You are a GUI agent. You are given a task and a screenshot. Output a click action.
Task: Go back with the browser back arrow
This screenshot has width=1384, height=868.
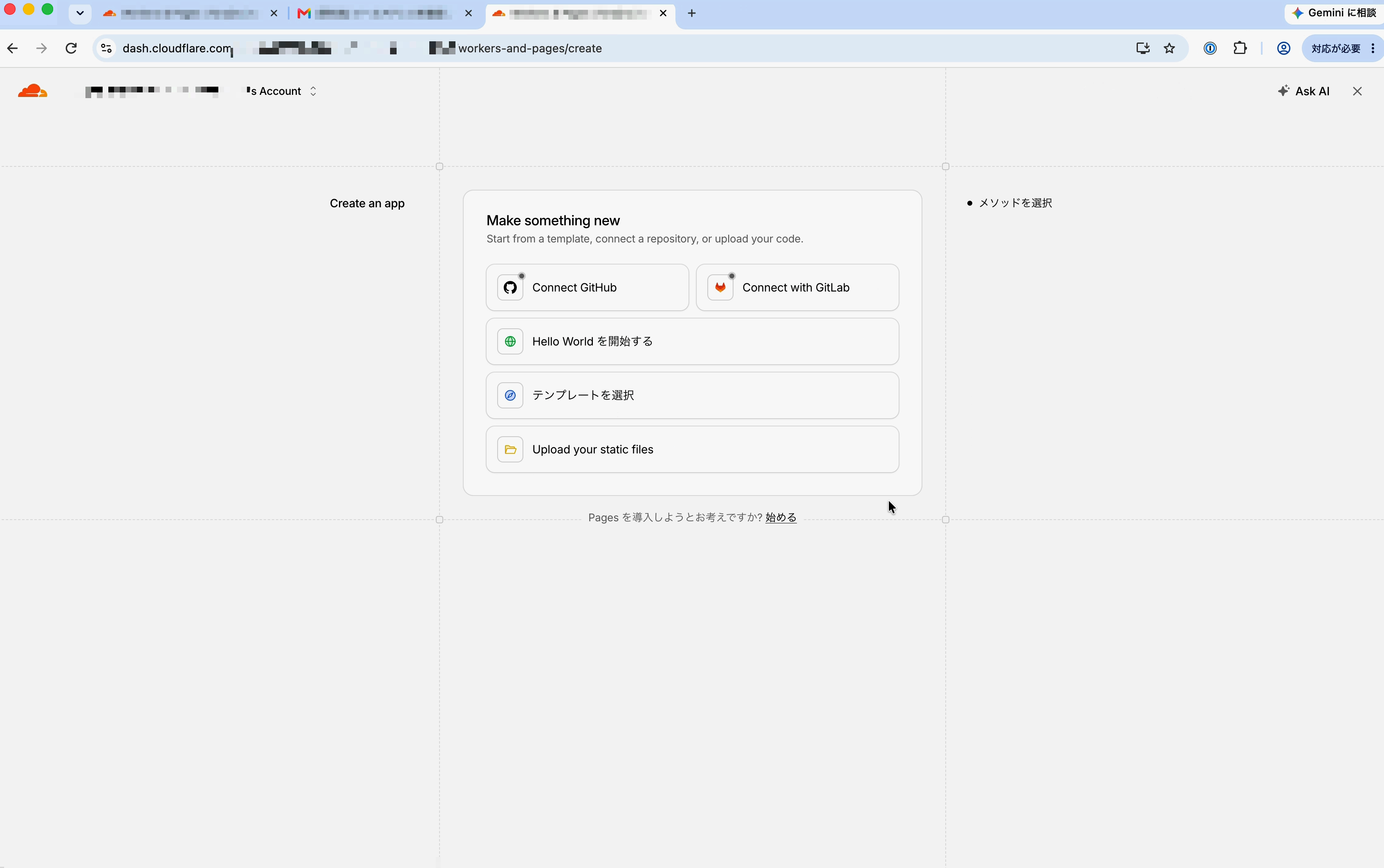pos(13,48)
